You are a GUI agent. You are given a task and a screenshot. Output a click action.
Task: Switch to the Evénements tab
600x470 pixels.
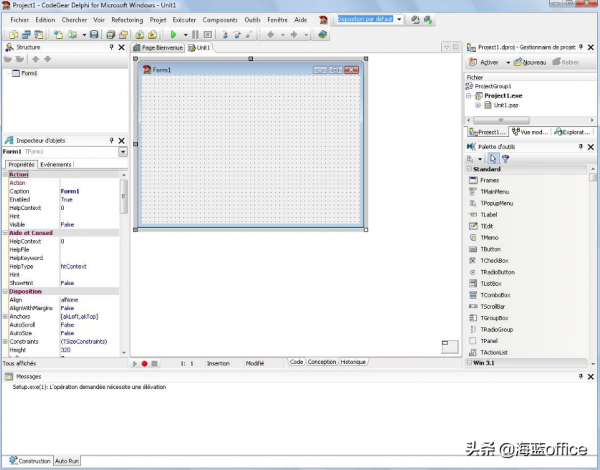click(x=56, y=164)
